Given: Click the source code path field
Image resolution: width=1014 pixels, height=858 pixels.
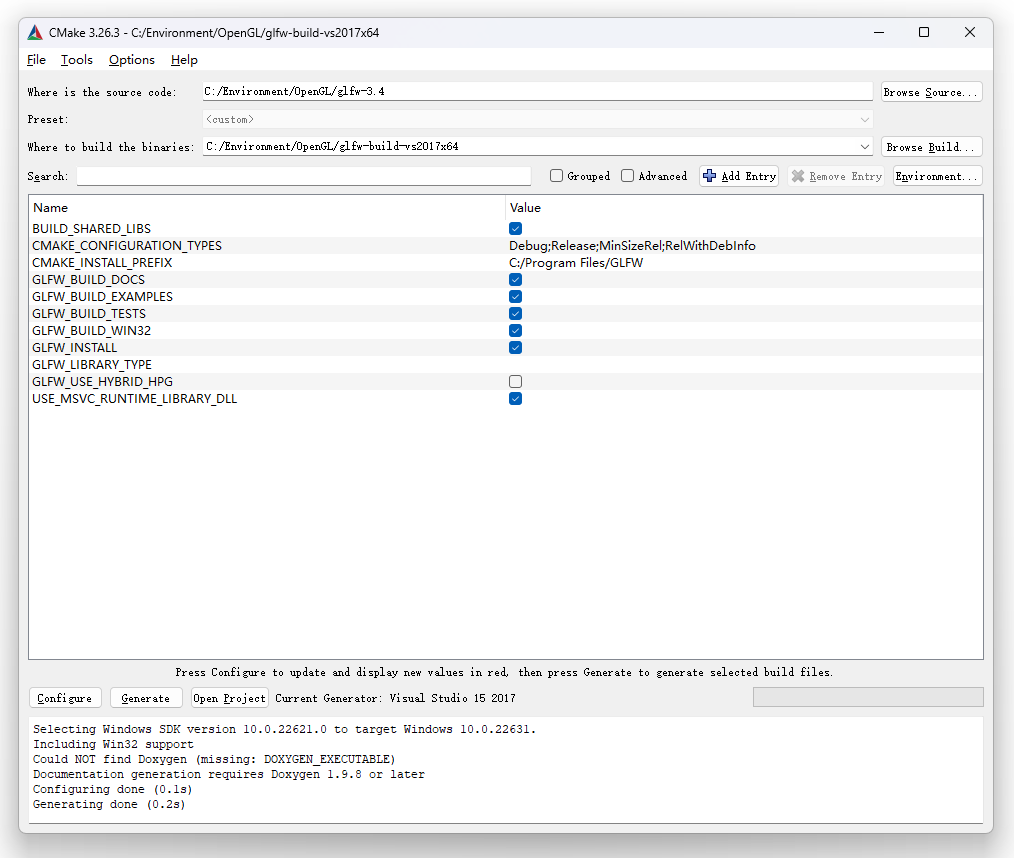Looking at the screenshot, I should pyautogui.click(x=537, y=91).
